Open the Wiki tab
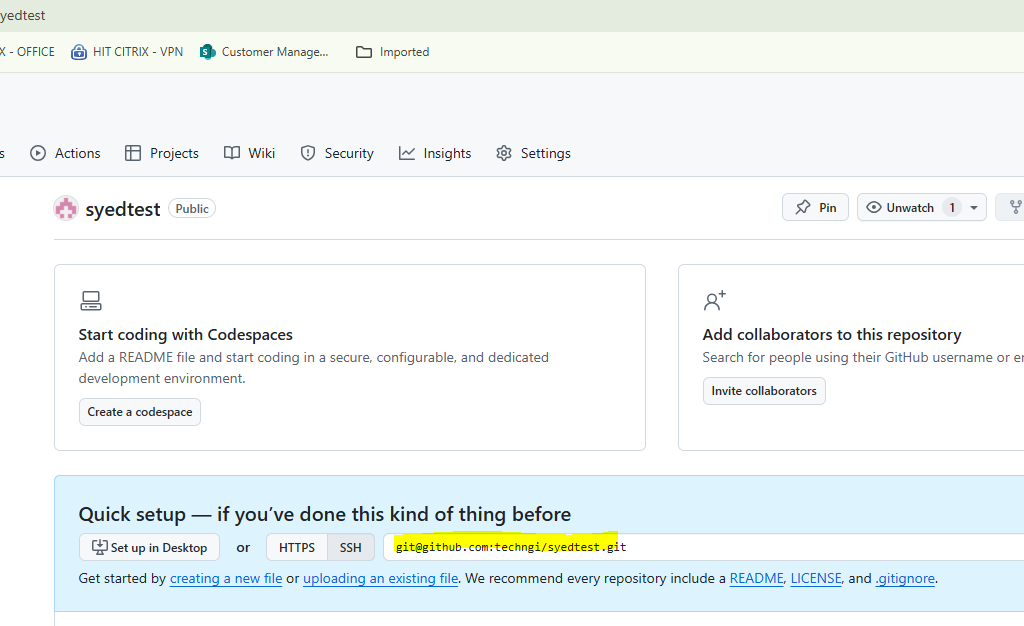This screenshot has height=626, width=1024. [249, 153]
